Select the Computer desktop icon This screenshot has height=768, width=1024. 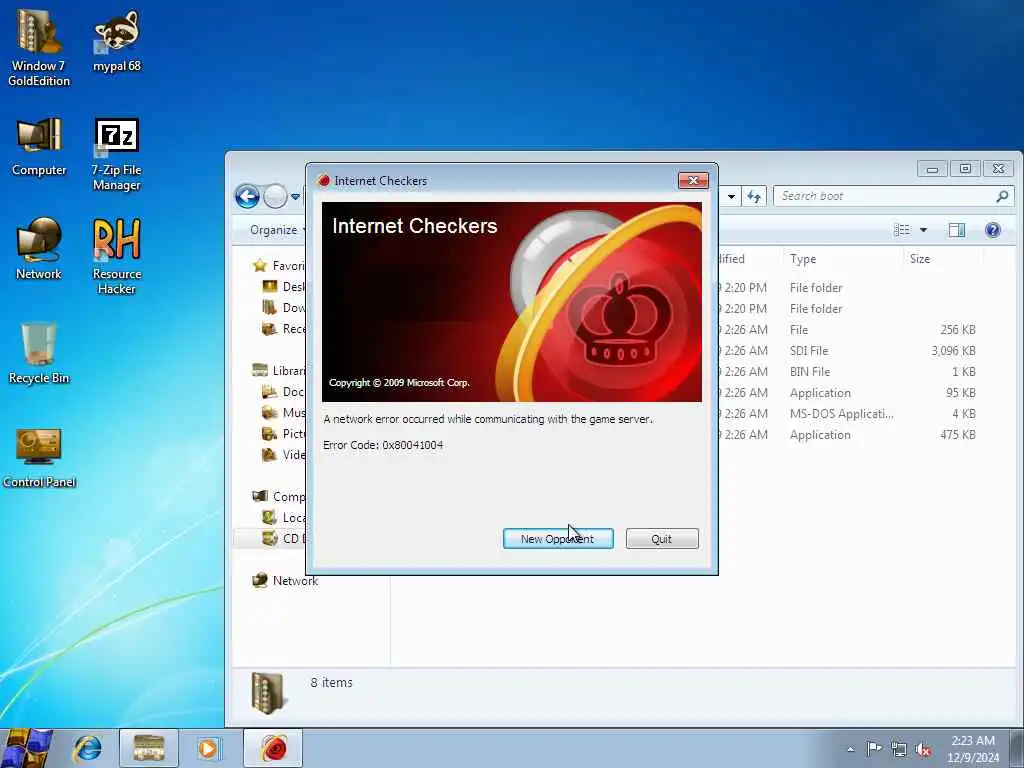click(39, 146)
